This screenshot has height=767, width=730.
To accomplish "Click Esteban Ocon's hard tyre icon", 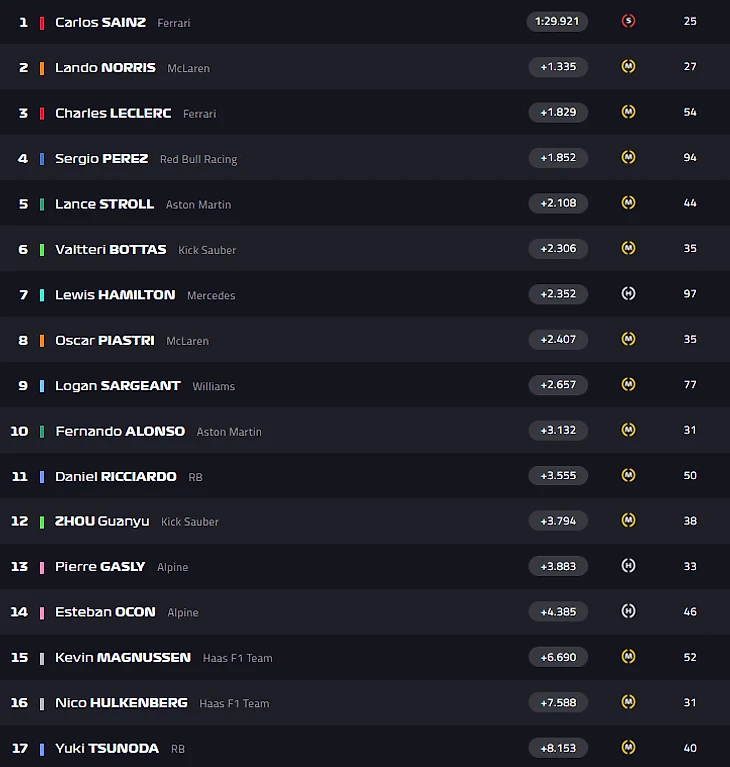I will 628,611.
